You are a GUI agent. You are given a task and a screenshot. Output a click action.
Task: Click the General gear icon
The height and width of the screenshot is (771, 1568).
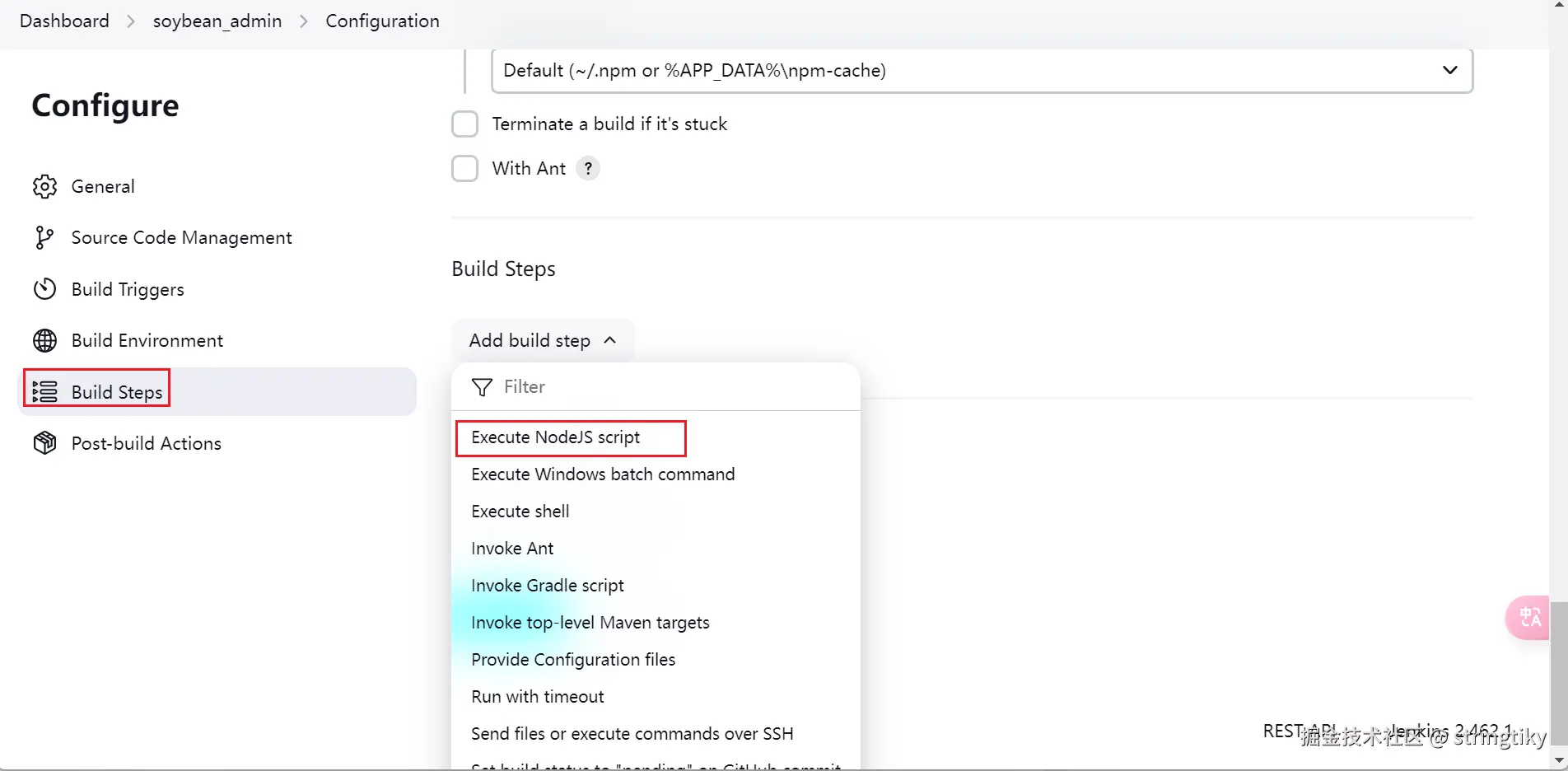pos(44,187)
